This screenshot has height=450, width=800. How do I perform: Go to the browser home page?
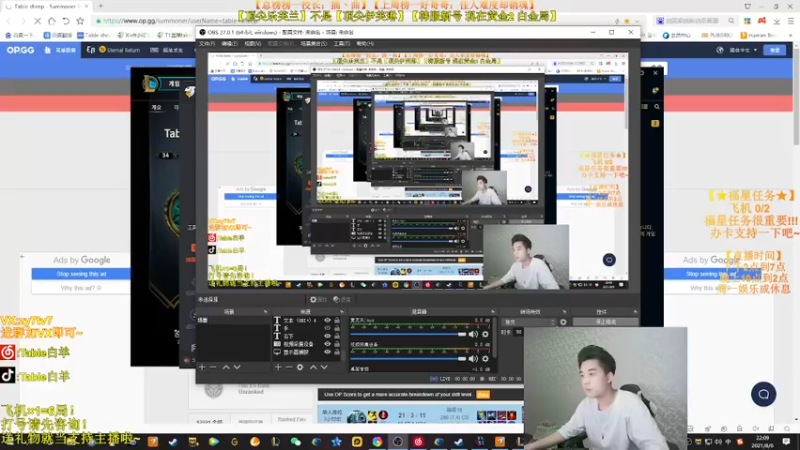click(x=52, y=21)
